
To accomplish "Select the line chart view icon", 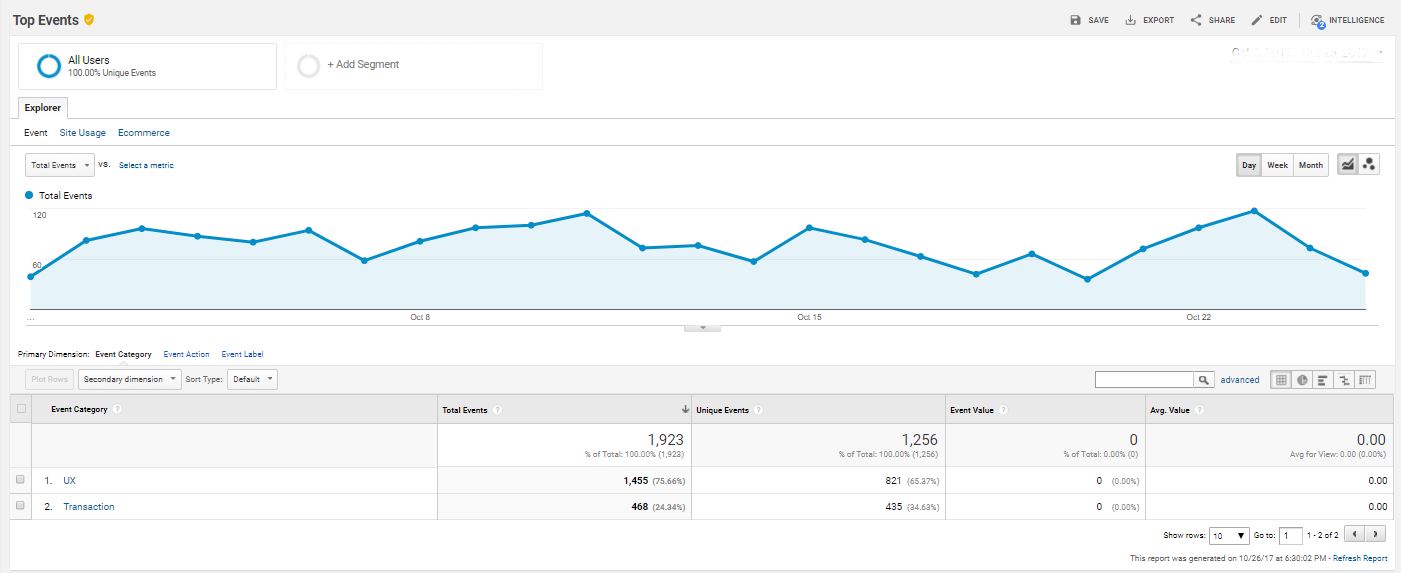I will pyautogui.click(x=1347, y=165).
